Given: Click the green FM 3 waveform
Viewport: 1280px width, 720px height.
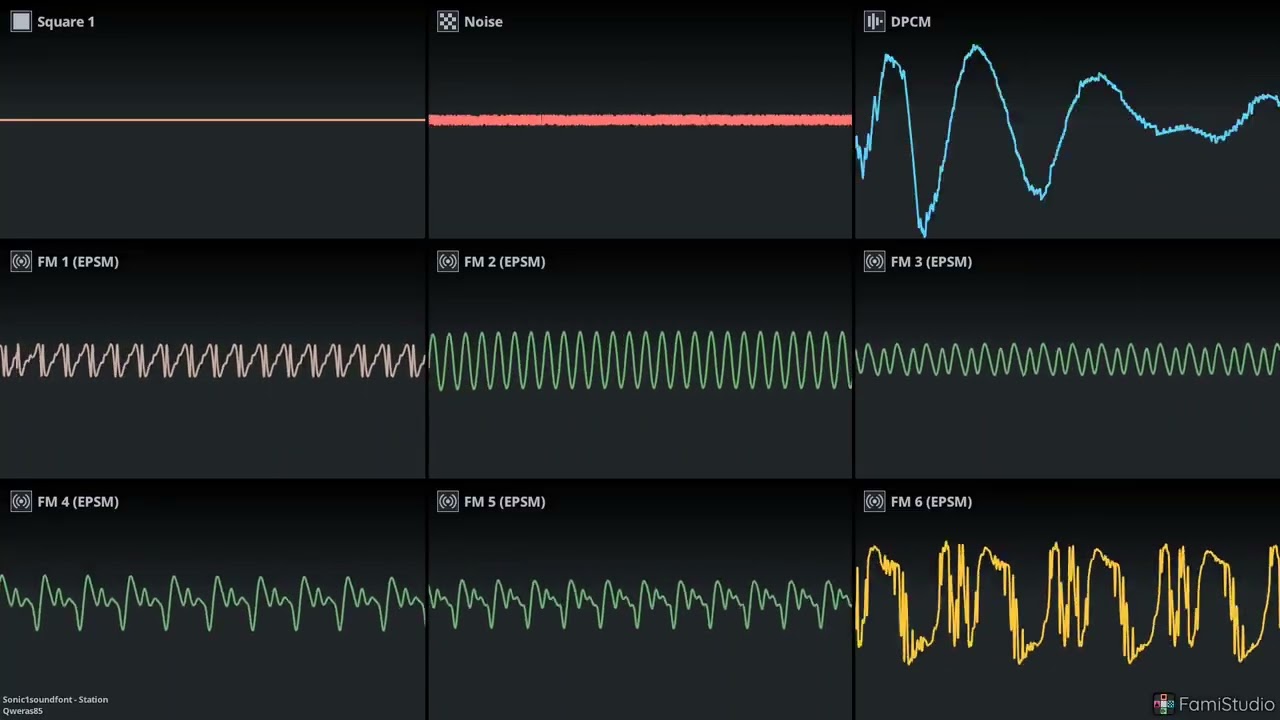Looking at the screenshot, I should click(x=1067, y=360).
